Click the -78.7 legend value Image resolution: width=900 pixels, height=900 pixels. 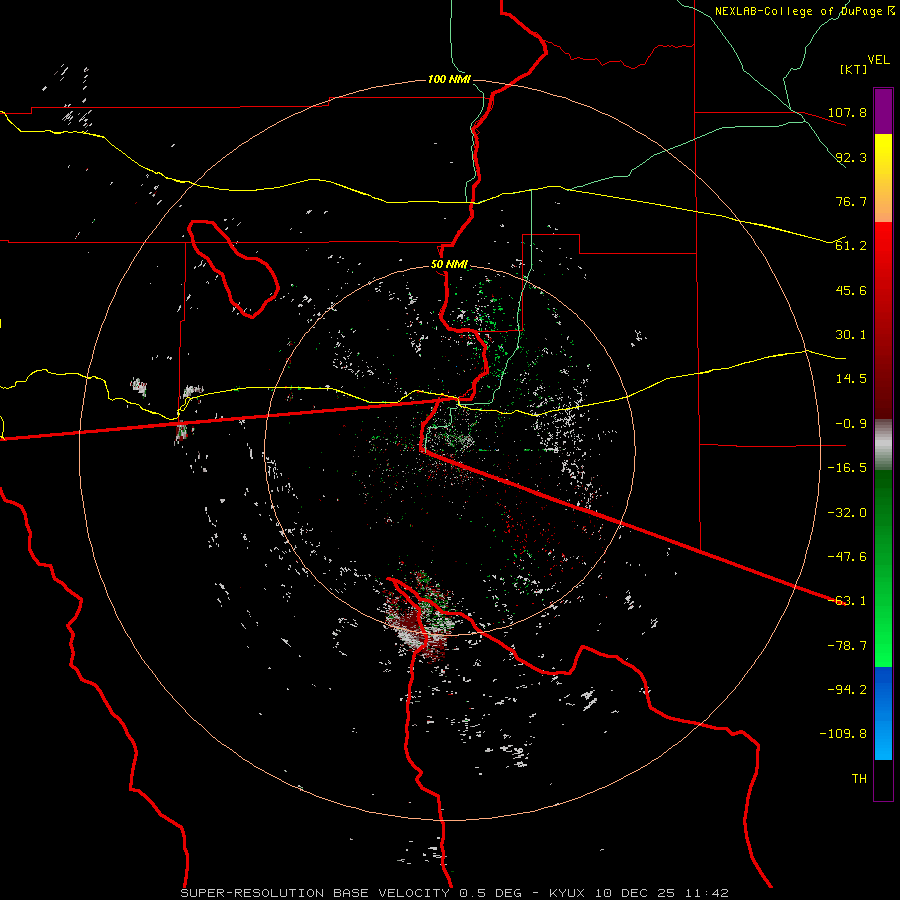click(x=847, y=646)
